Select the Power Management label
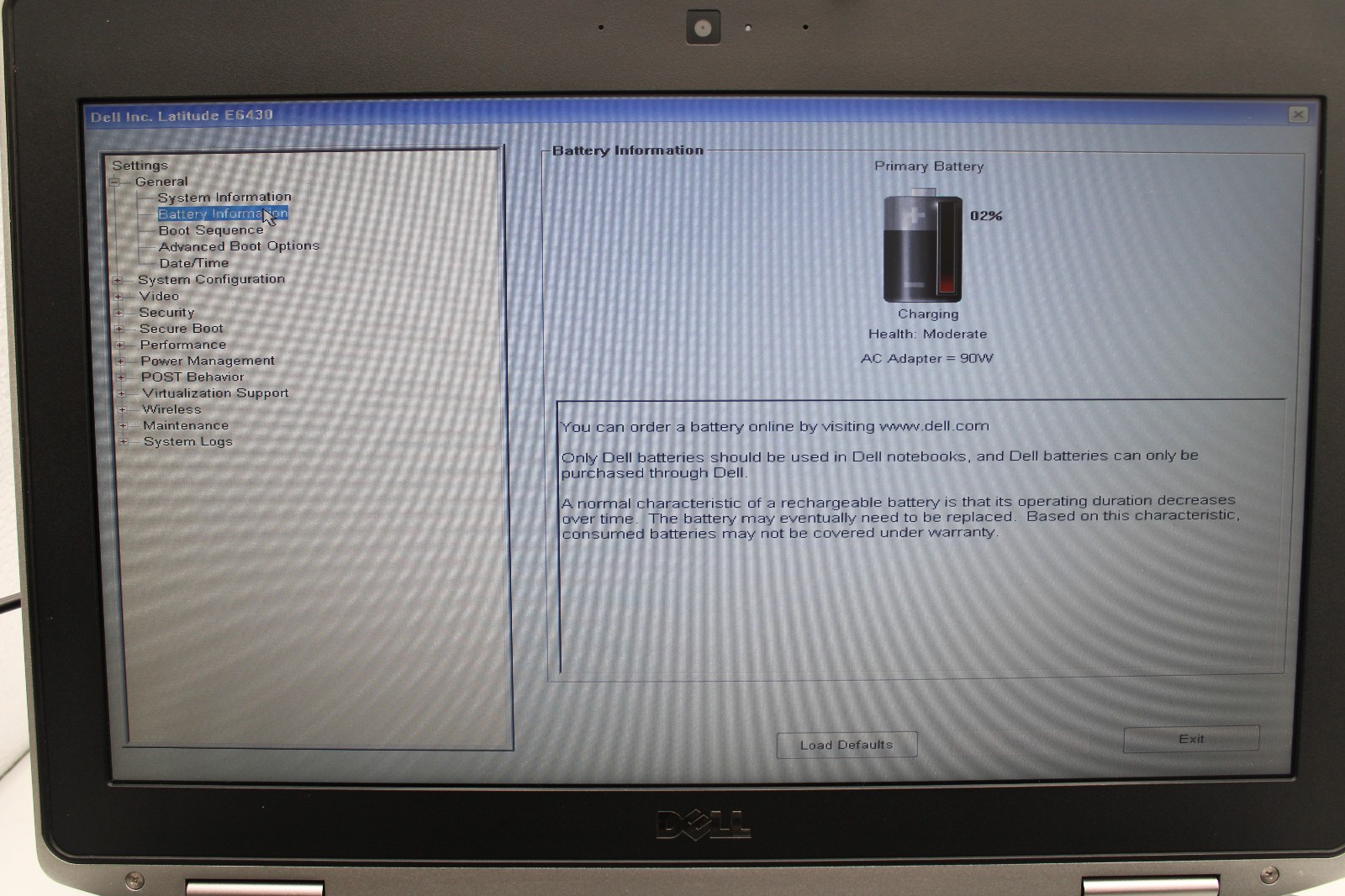 208,361
